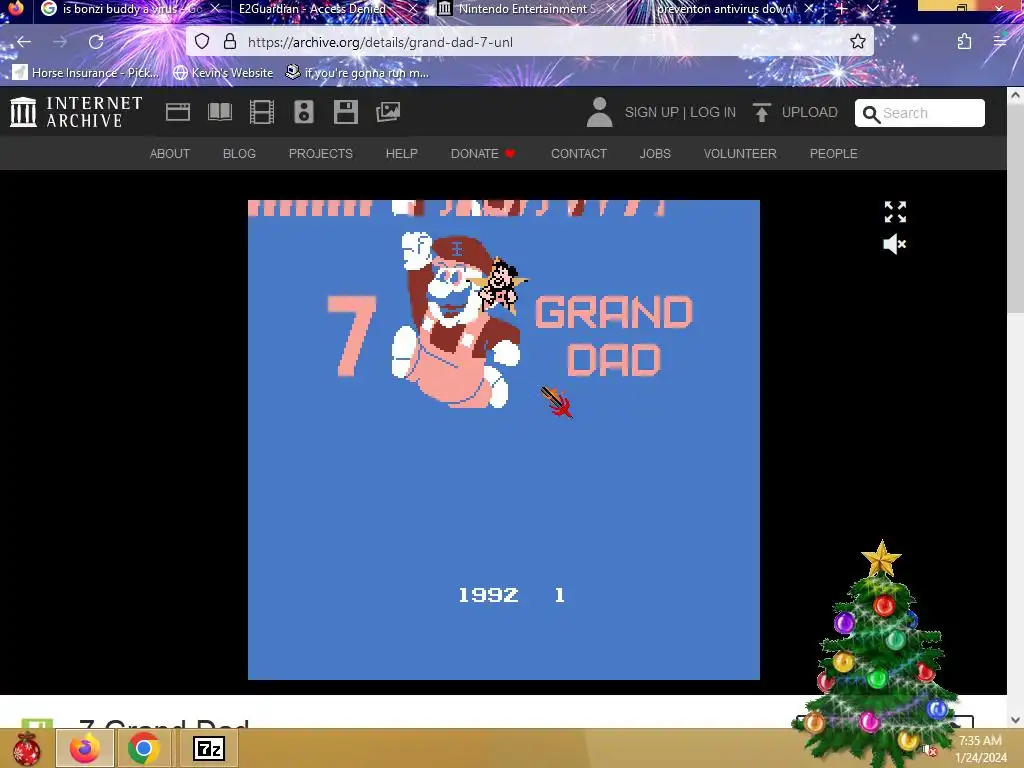Screen dimensions: 1024x768
Task: Click the Christmas ornament start button
Action: [26, 748]
